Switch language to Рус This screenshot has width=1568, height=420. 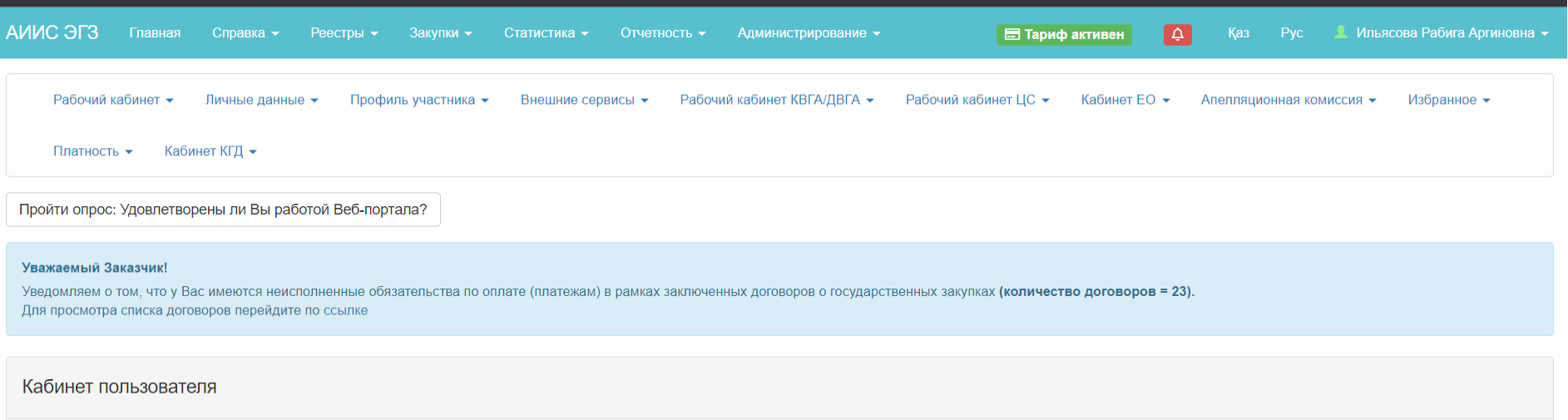click(x=1291, y=32)
